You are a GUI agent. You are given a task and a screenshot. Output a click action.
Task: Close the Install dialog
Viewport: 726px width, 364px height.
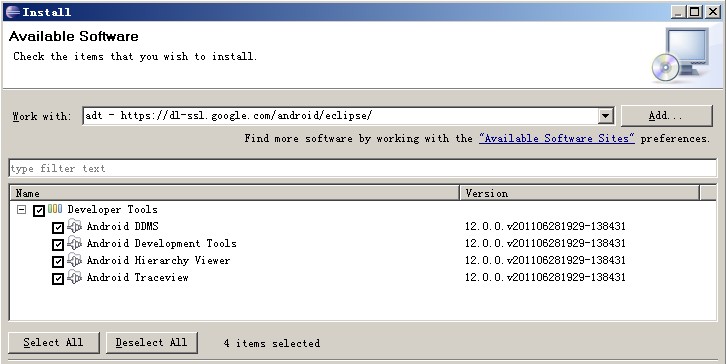713,12
